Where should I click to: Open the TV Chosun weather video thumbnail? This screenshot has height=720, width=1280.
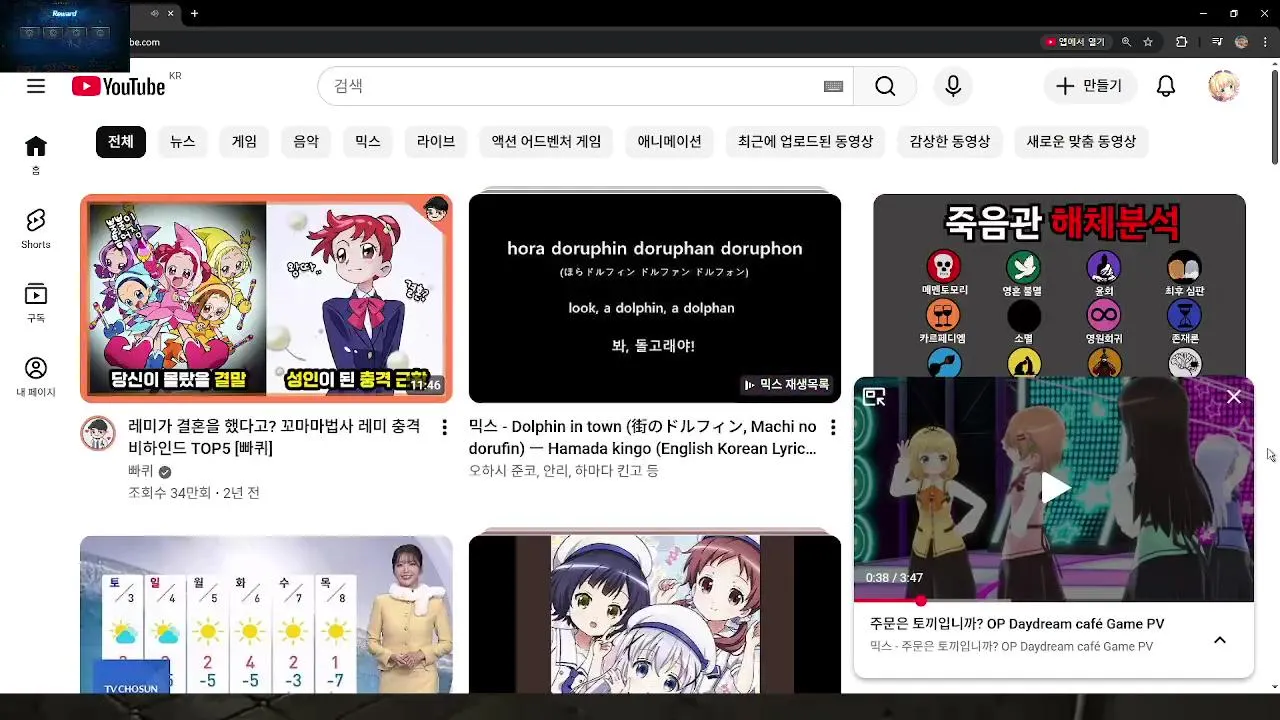coord(266,614)
